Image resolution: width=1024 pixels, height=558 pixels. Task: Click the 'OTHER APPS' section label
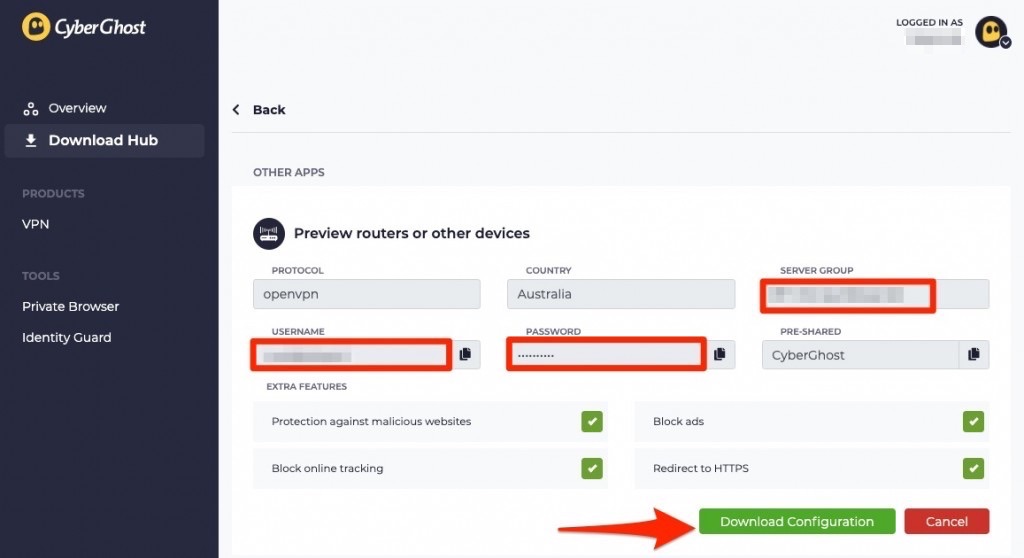coord(289,172)
